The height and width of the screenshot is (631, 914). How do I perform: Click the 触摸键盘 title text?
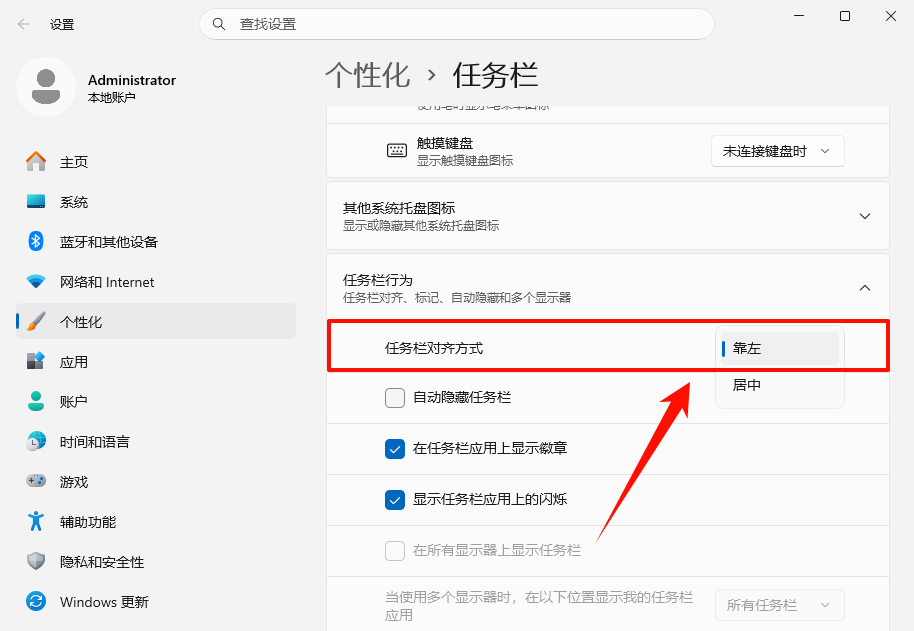(445, 143)
